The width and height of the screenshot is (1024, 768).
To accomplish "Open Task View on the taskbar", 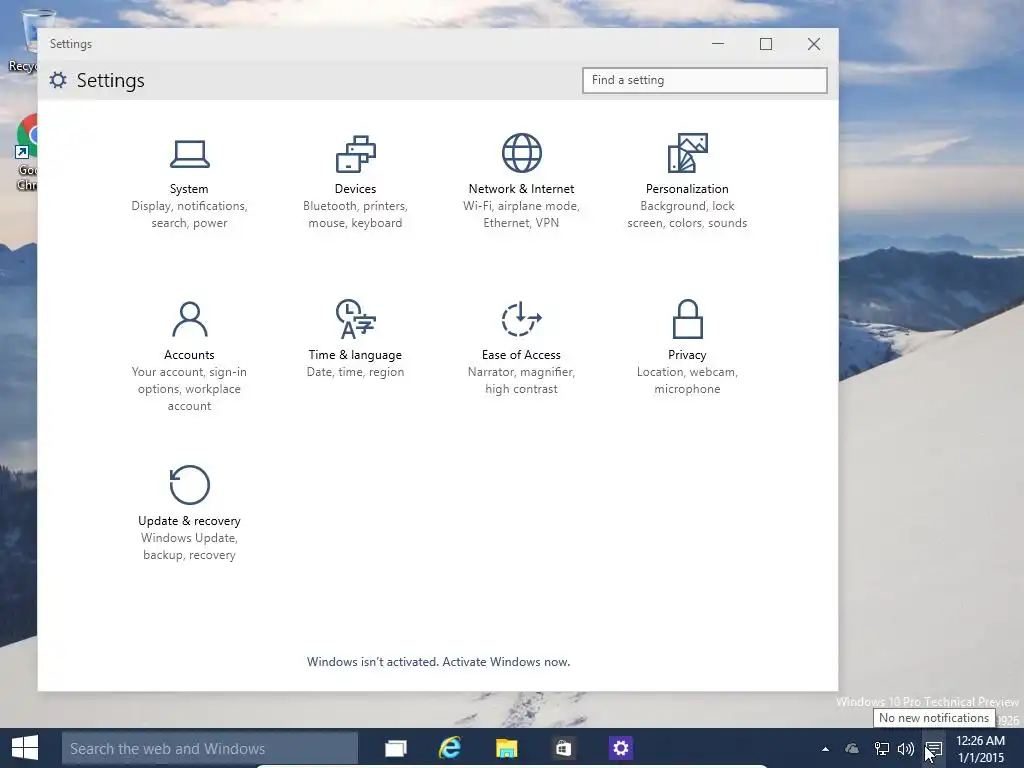I will (x=396, y=748).
